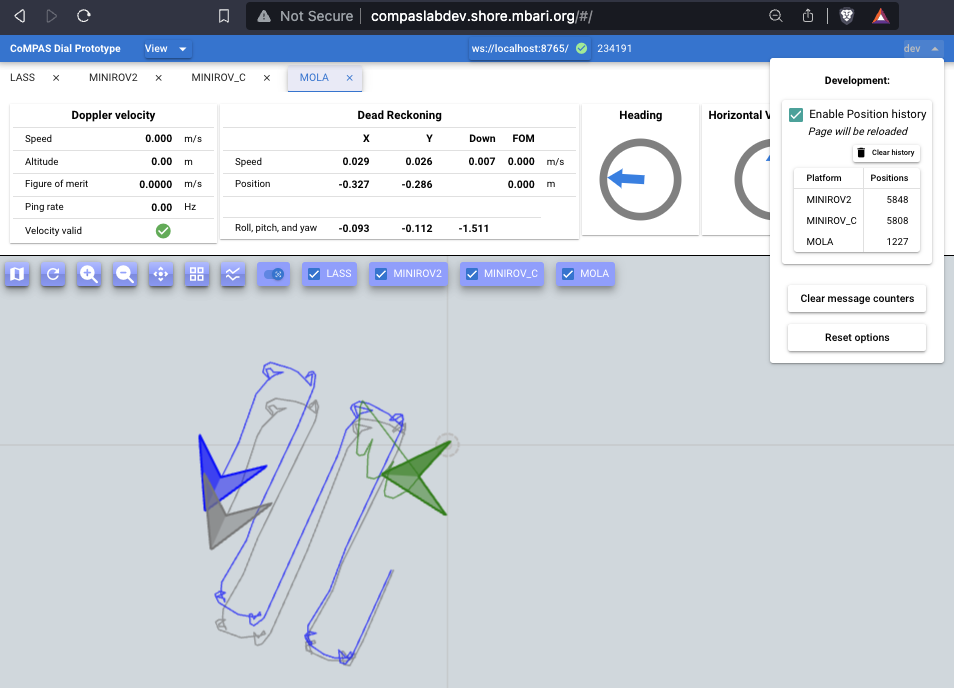
Task: Click the map icon in plot toolbar
Action: point(17,274)
